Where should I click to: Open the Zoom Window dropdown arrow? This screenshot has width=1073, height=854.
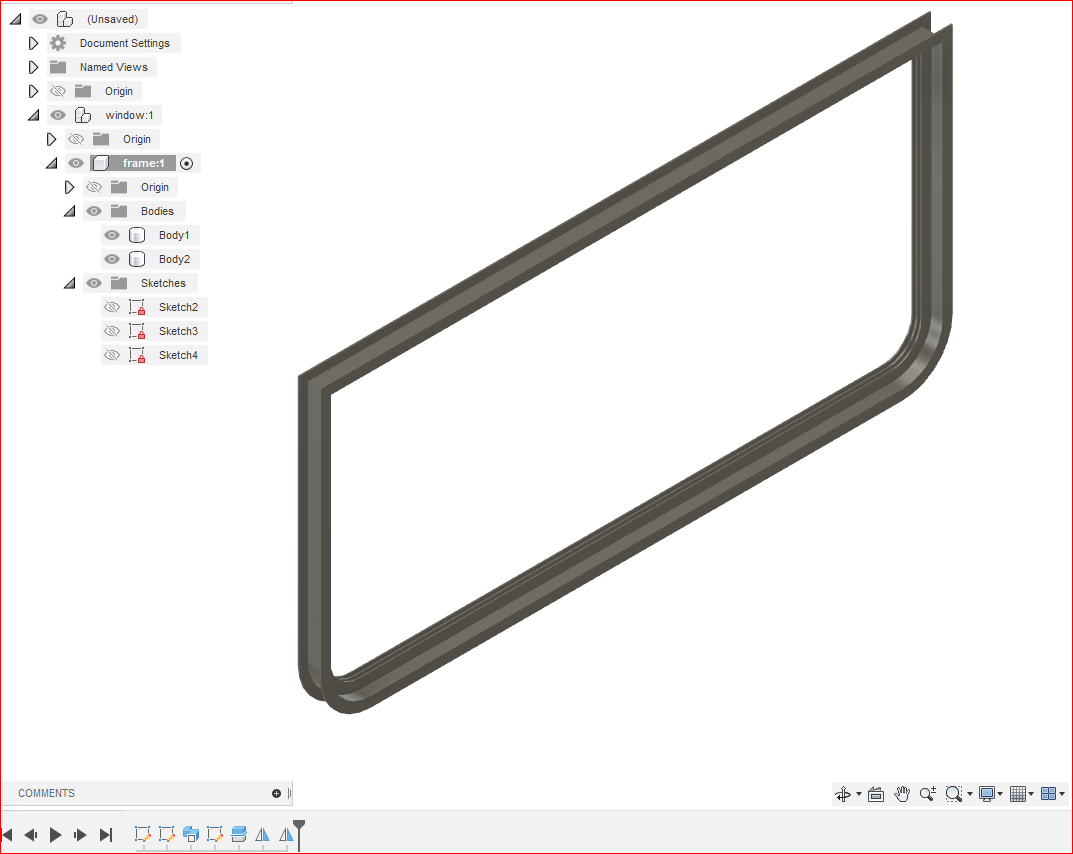tap(970, 794)
